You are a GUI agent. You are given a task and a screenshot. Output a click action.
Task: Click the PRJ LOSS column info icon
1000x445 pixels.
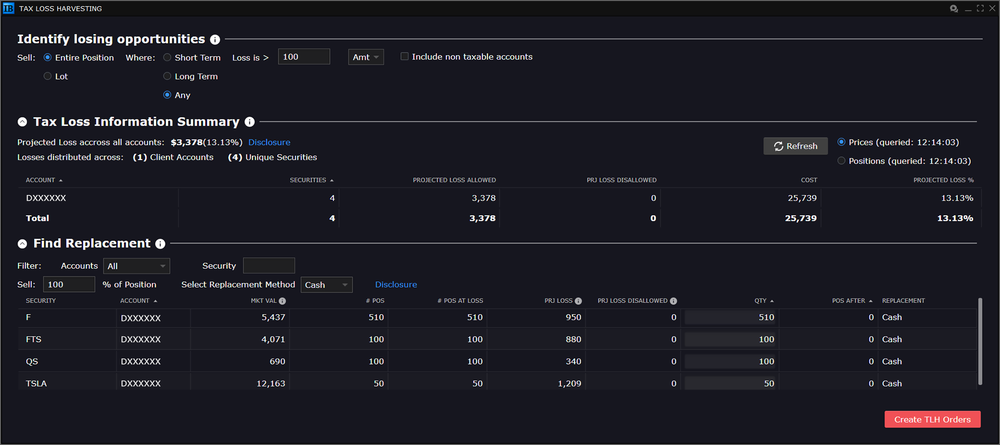pos(580,300)
